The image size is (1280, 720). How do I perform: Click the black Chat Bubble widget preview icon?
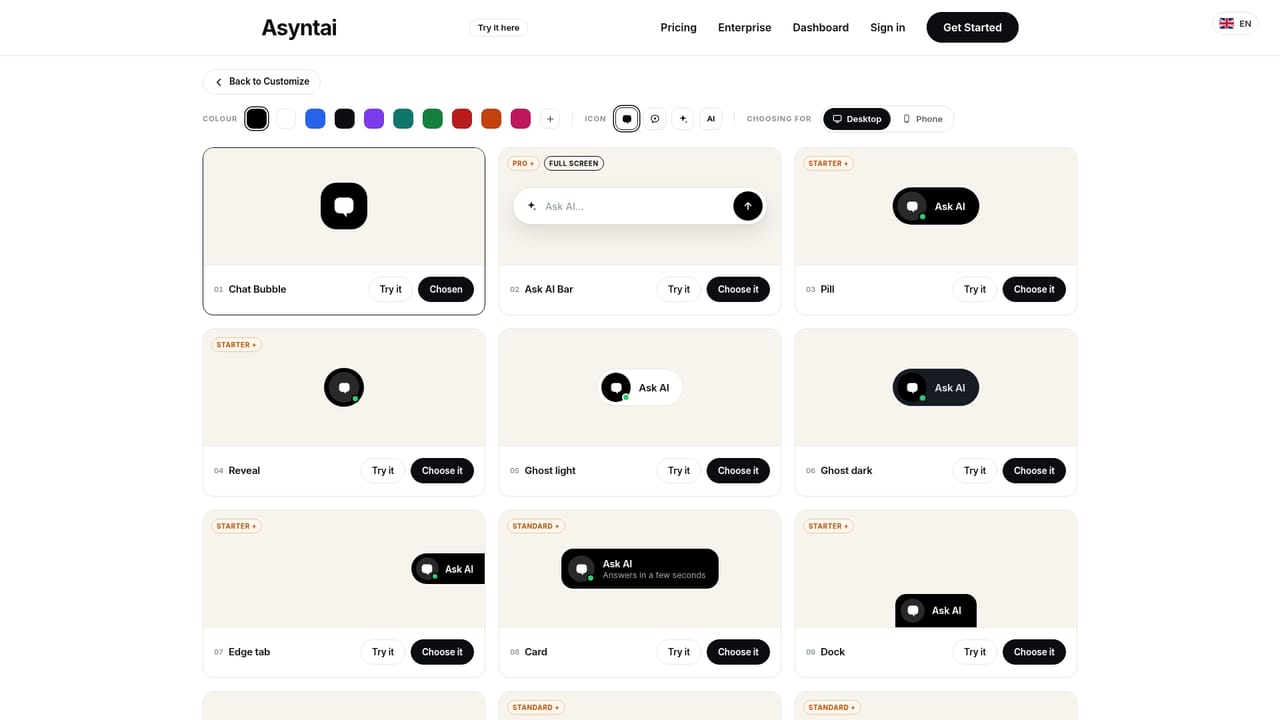point(344,206)
